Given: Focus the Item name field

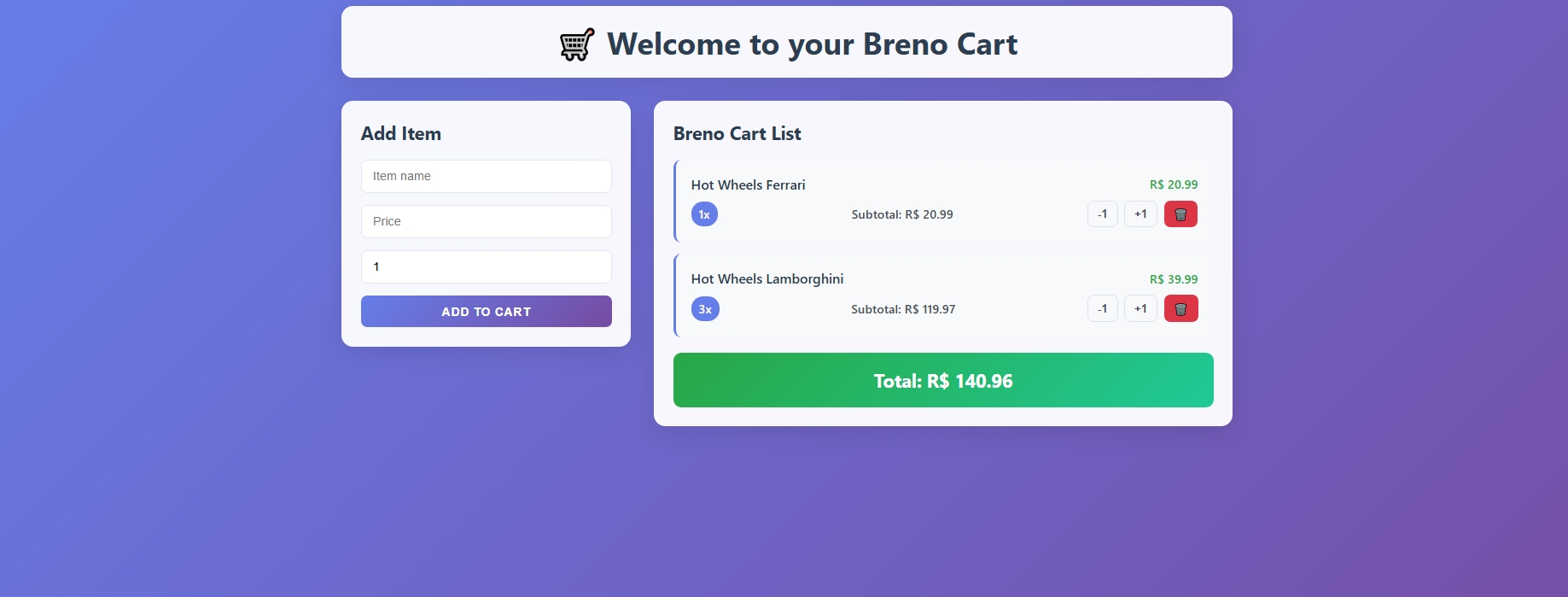Looking at the screenshot, I should coord(486,176).
